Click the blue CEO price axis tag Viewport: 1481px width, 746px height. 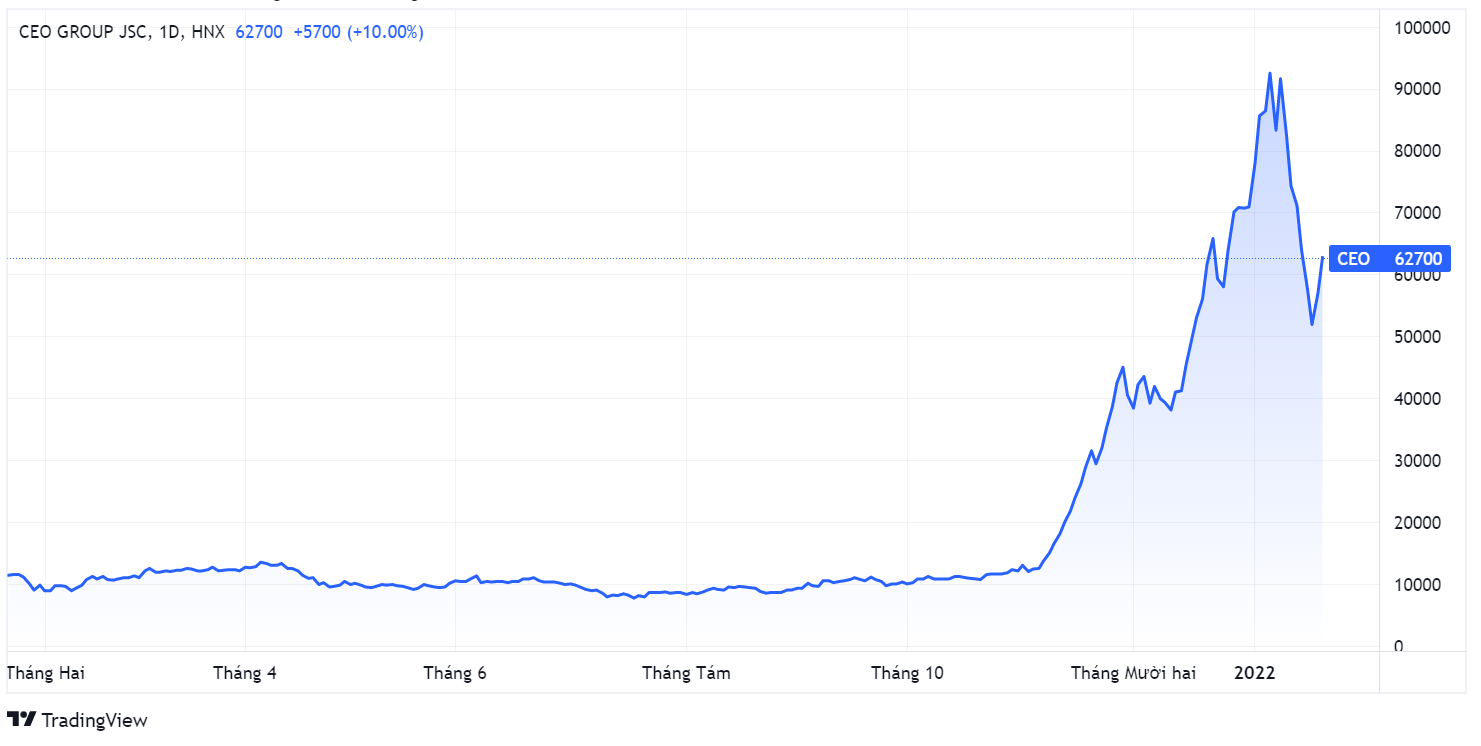pyautogui.click(x=1388, y=259)
